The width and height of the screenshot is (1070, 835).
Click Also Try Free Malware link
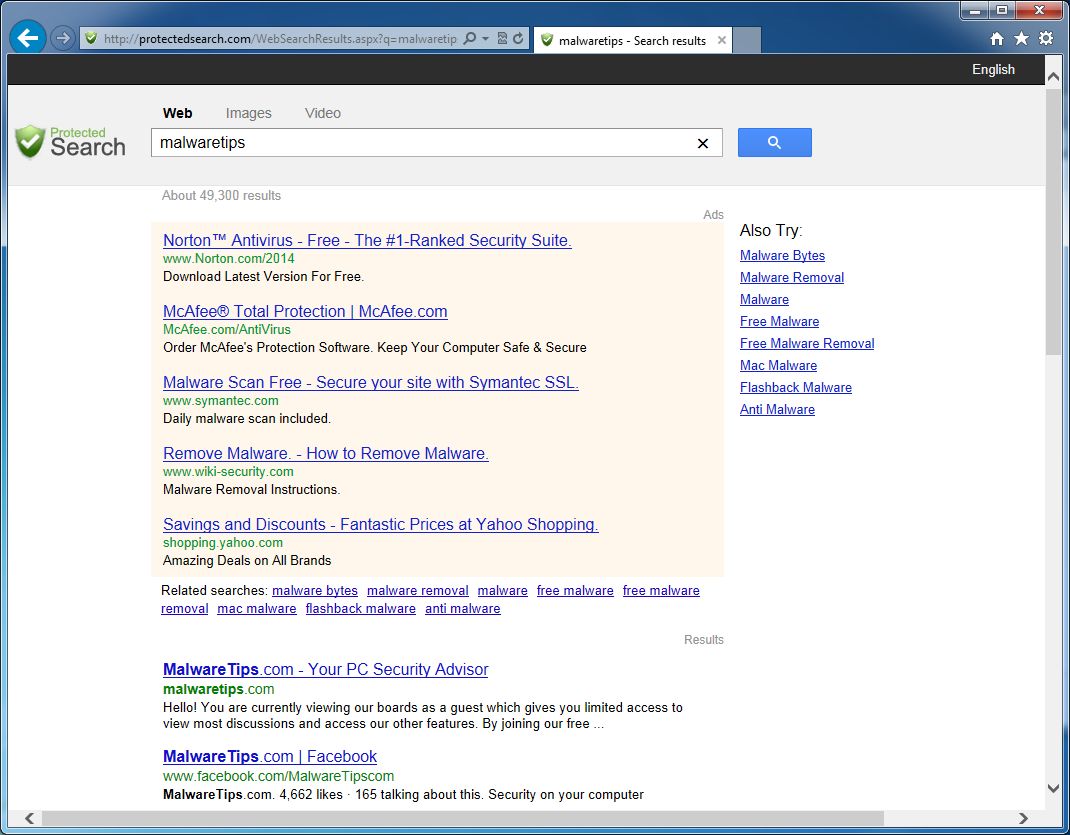(x=779, y=321)
